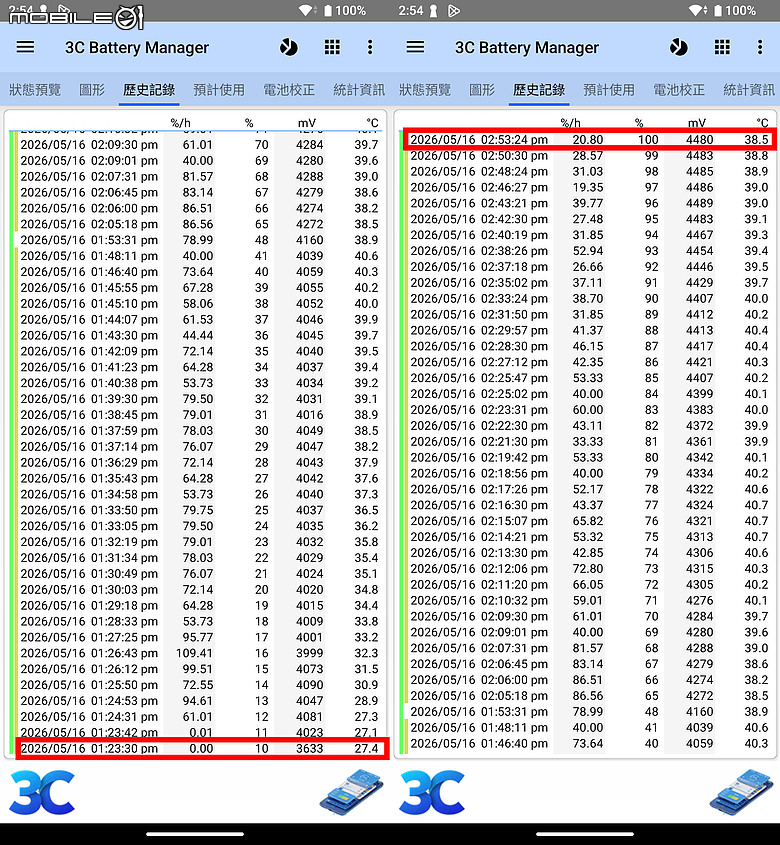This screenshot has height=845, width=780.
Task: Switch to 圖形 tab in right screenshot
Action: click(482, 89)
